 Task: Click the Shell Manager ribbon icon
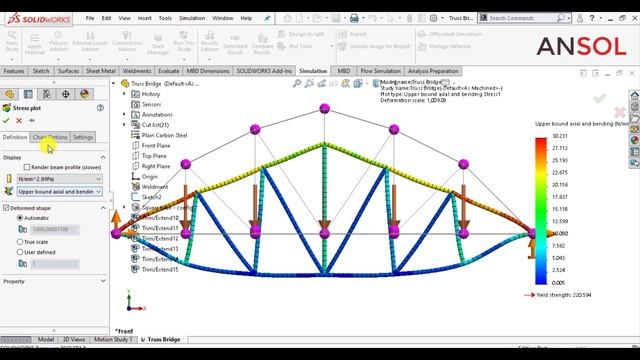(x=158, y=44)
